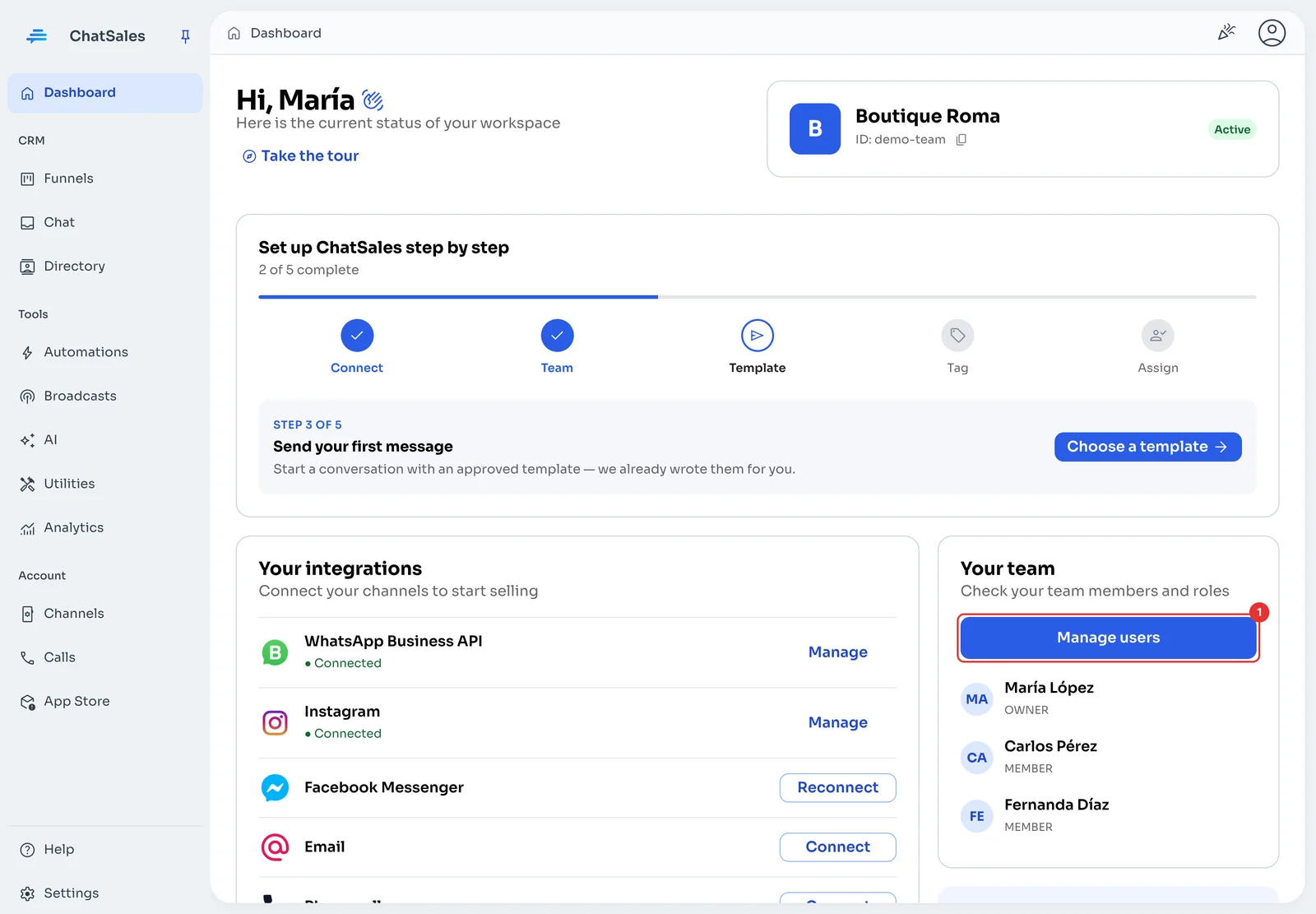Open Utilities in the sidebar
The image size is (1316, 914).
(x=105, y=484)
